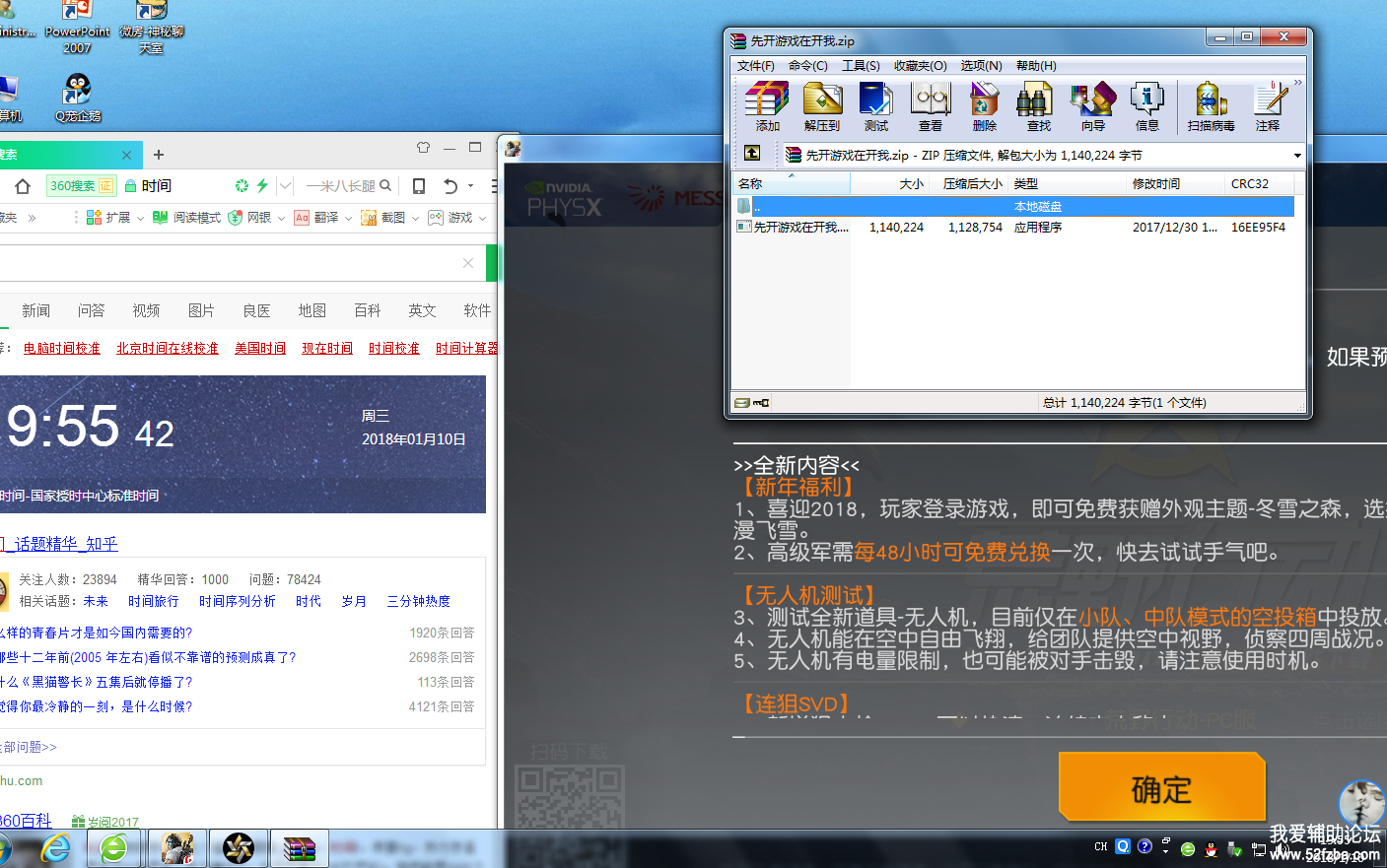Click Internet Explorer on the taskbar
This screenshot has width=1387, height=868.
point(56,848)
